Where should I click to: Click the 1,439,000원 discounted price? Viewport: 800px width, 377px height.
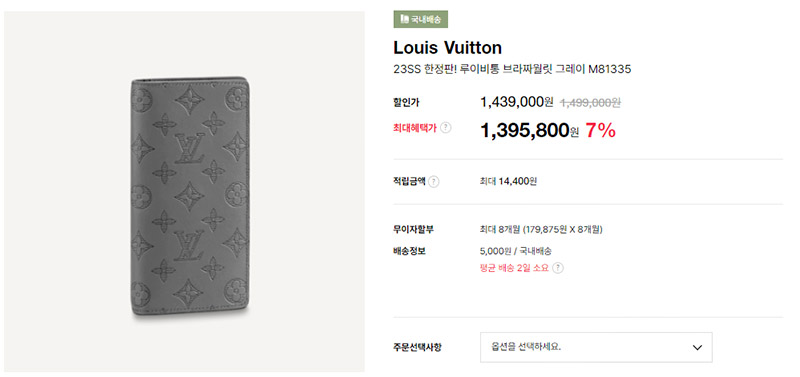click(516, 102)
